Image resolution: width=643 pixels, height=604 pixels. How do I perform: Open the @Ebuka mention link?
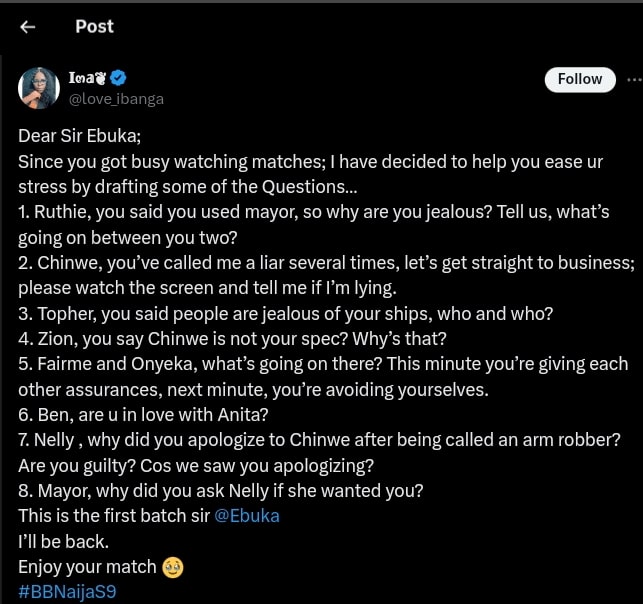pos(247,516)
